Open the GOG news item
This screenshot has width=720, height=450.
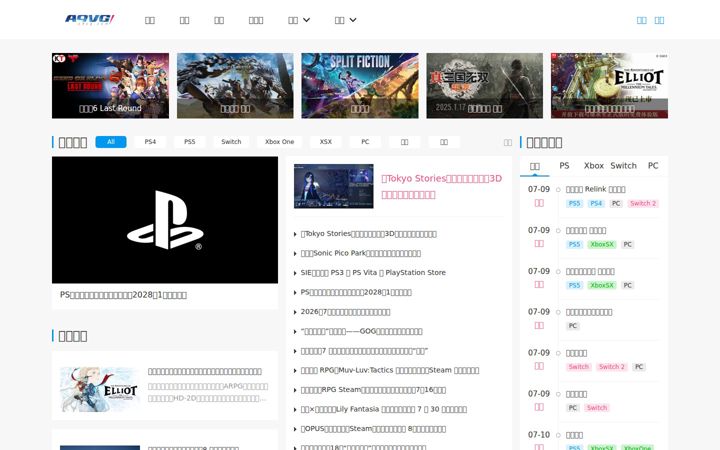(x=361, y=331)
